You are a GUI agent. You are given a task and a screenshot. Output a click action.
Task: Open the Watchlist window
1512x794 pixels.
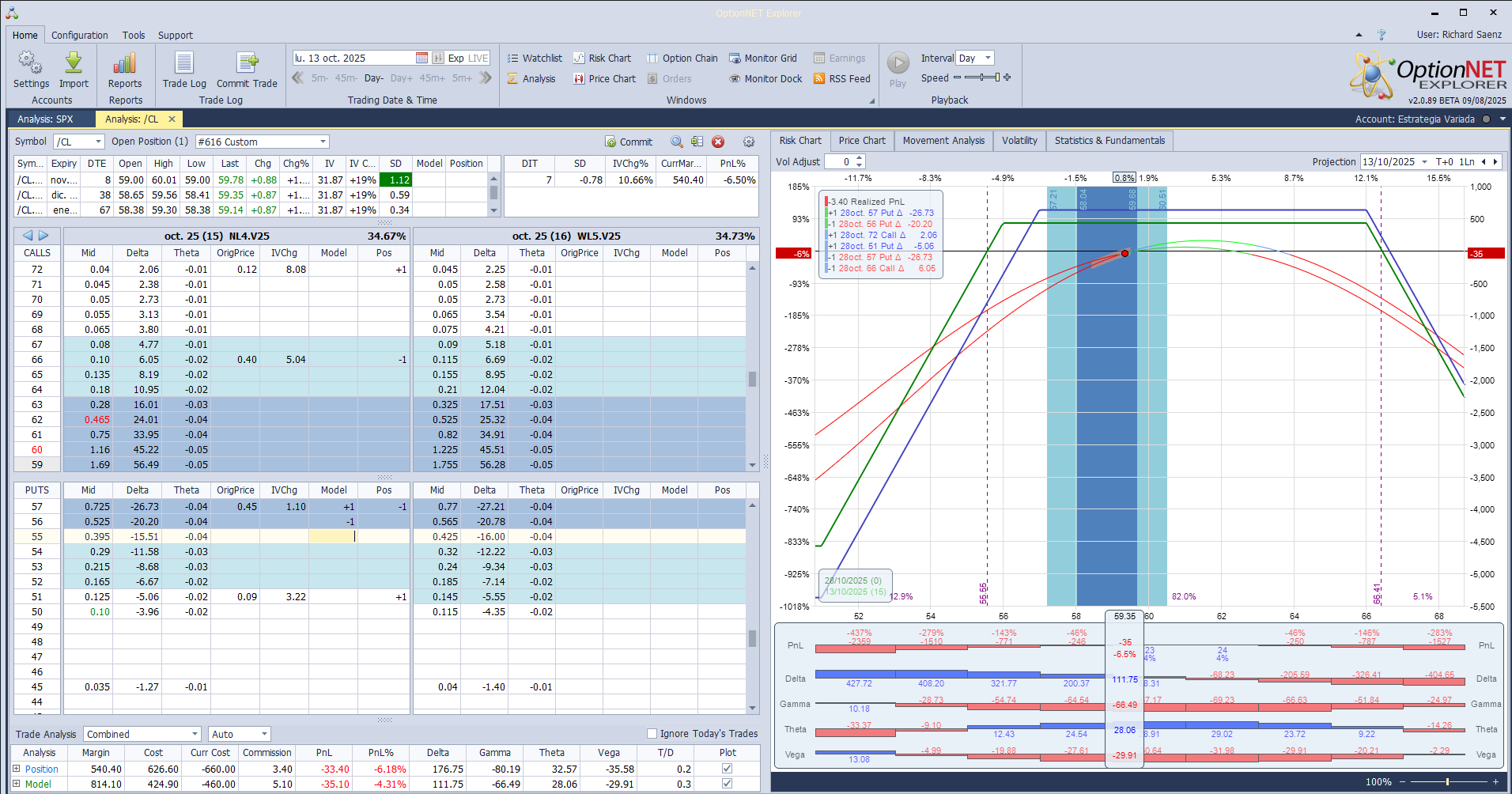[535, 58]
